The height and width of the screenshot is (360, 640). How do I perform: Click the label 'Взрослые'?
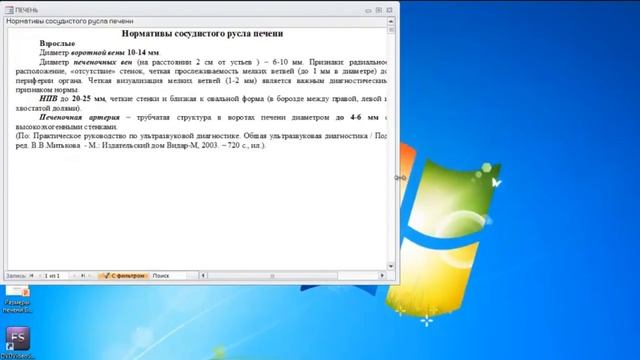(57, 43)
